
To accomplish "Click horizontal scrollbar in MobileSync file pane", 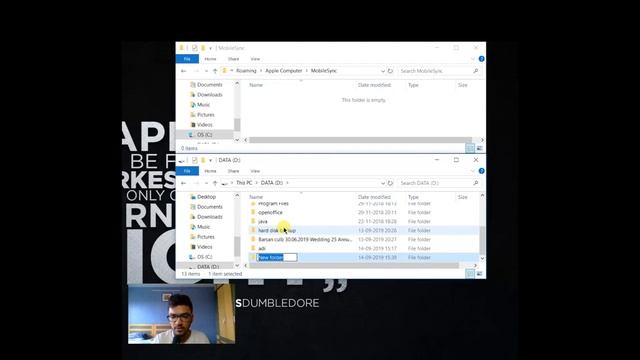I will (x=360, y=140).
